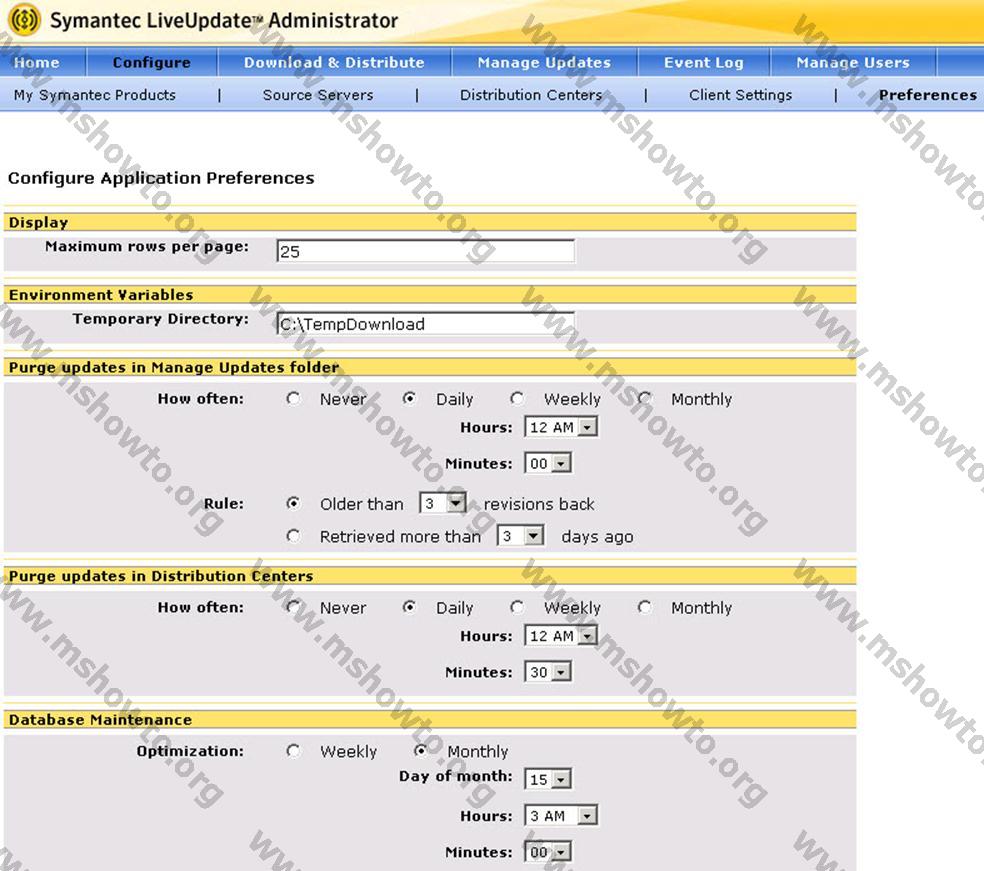
Task: Select Monthly for Distribution Centers purge
Action: click(644, 607)
